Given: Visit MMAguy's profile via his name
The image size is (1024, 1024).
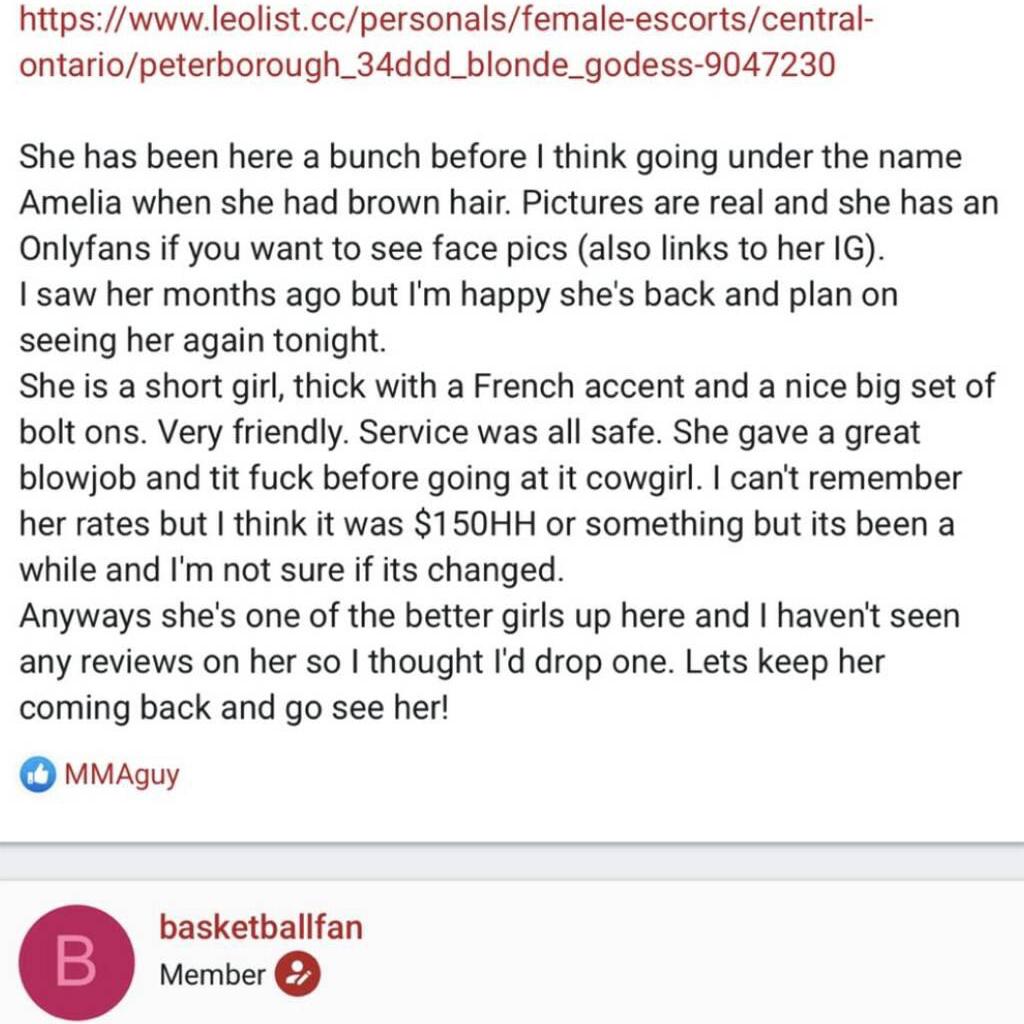Looking at the screenshot, I should click(x=120, y=775).
